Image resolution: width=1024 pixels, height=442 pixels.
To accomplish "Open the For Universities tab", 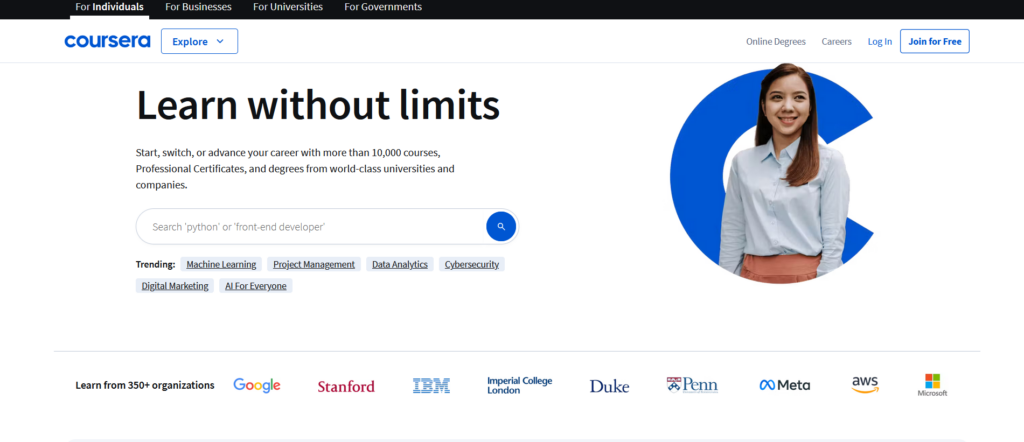I will tap(288, 7).
